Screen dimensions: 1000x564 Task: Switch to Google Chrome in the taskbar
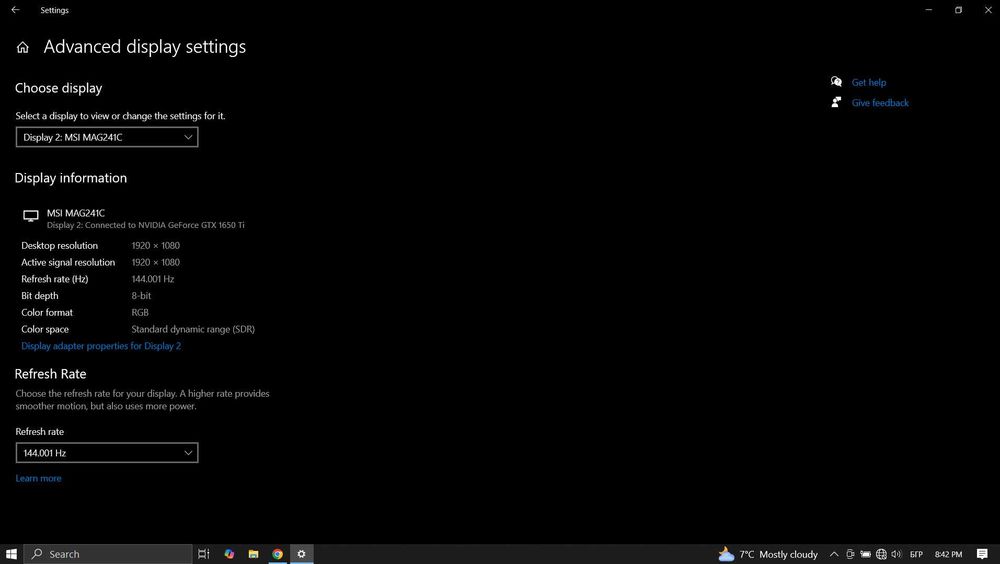(x=277, y=554)
